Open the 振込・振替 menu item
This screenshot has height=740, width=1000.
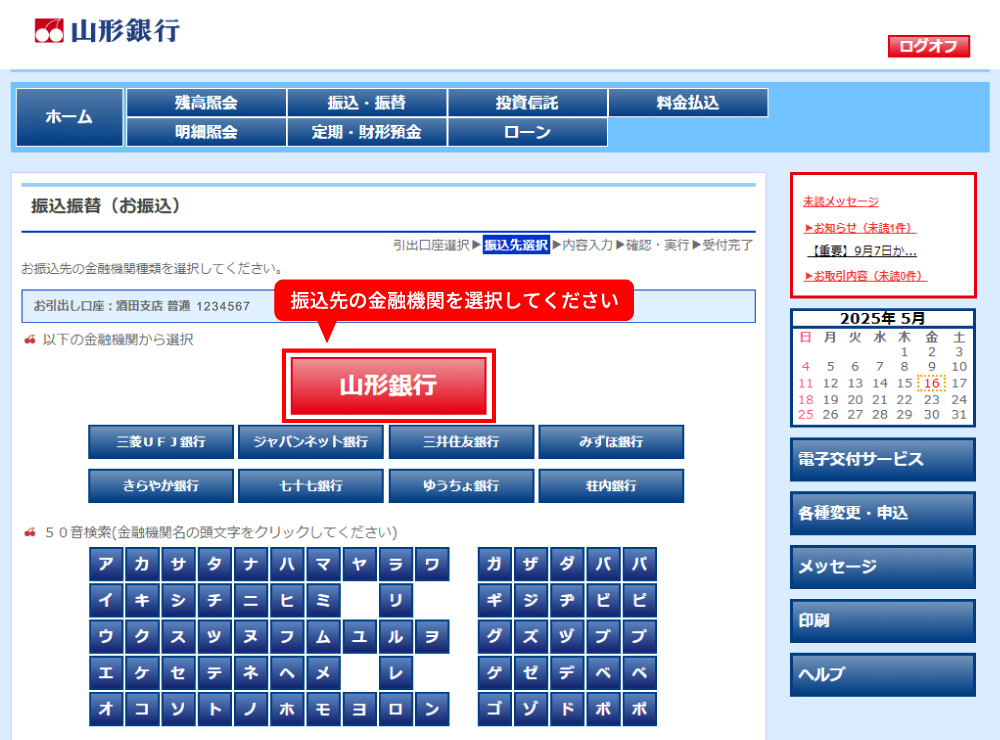(367, 103)
